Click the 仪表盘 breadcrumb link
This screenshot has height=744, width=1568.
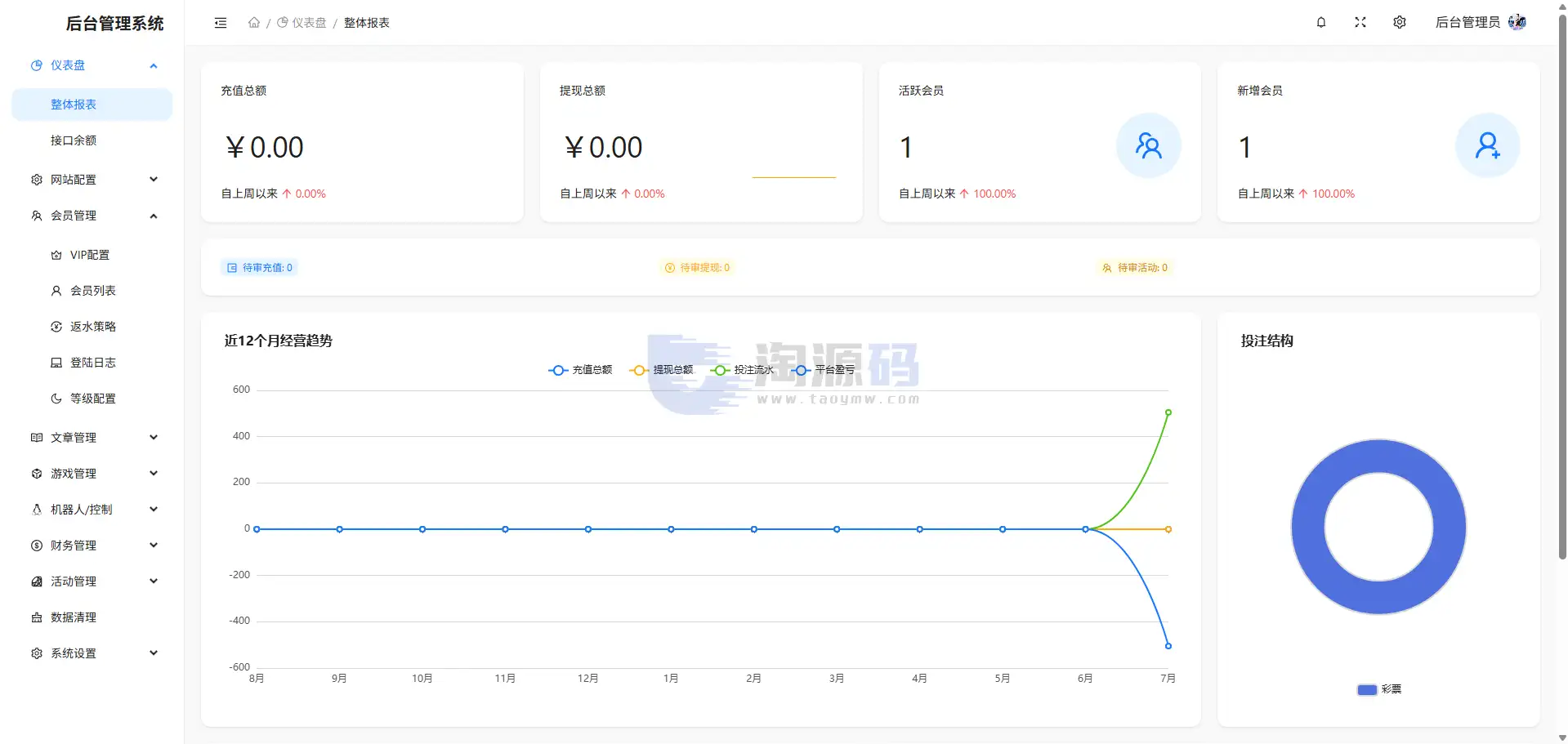pyautogui.click(x=302, y=23)
